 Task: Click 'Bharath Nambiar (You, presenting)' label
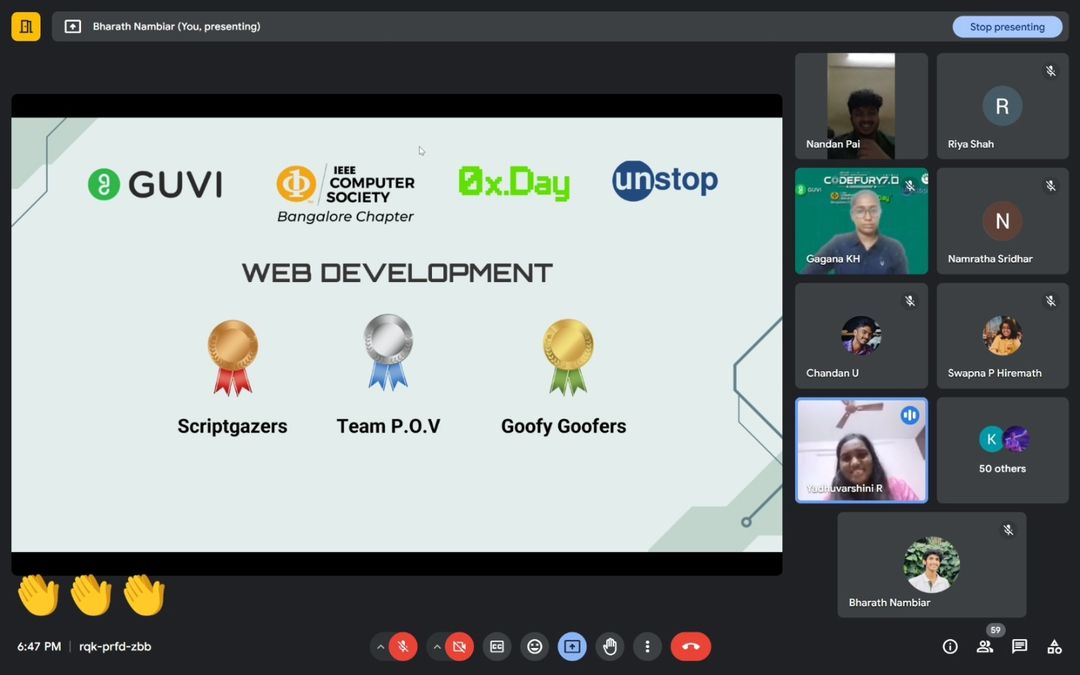[176, 26]
